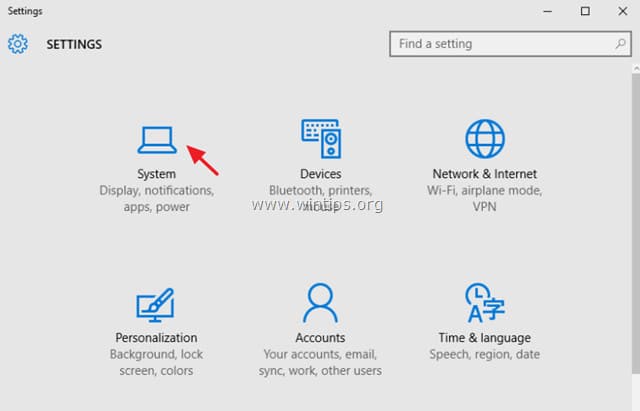This screenshot has width=640, height=411.
Task: Open the Accounts person icon
Action: [x=320, y=303]
